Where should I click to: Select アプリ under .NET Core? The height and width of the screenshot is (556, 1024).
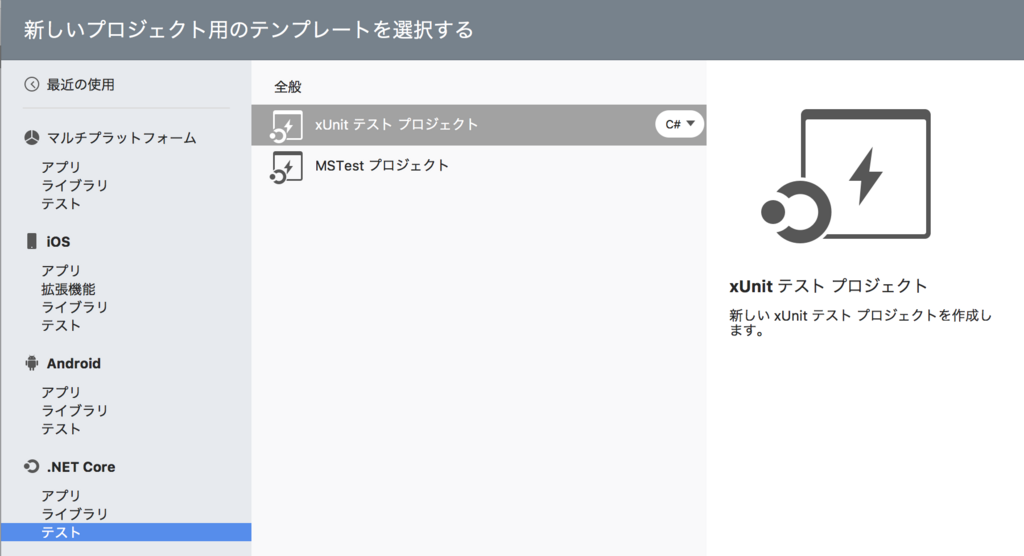click(61, 495)
